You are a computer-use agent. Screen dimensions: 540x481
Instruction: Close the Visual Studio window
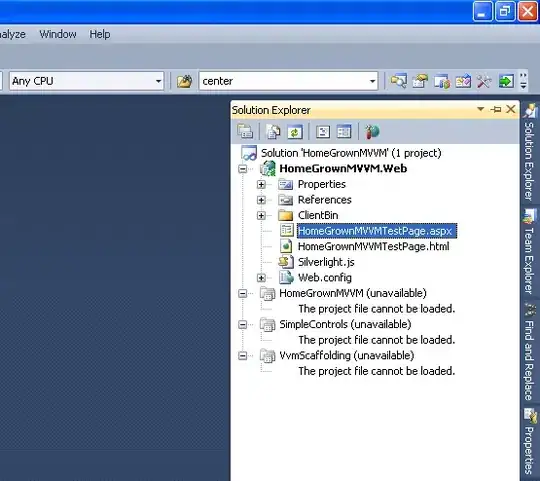(528, 11)
